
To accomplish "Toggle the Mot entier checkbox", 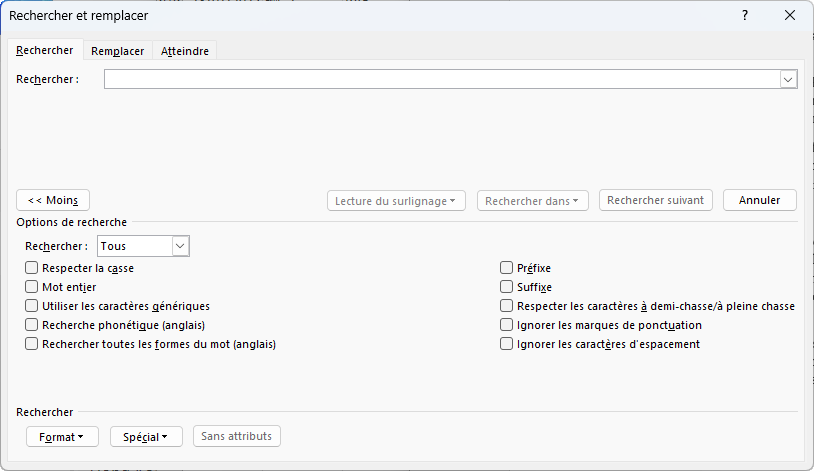I will tap(32, 287).
